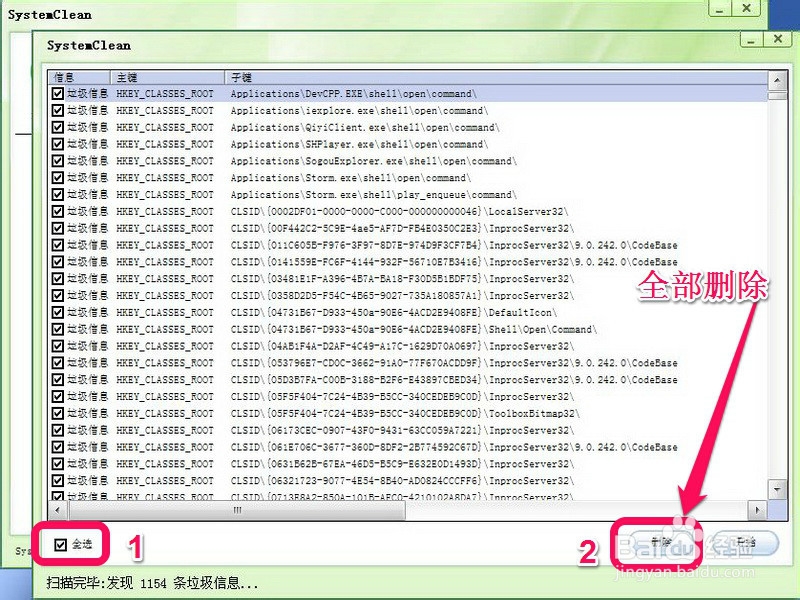Sort by the 主键 column header
Viewport: 800px width, 600px height.
[x=168, y=78]
